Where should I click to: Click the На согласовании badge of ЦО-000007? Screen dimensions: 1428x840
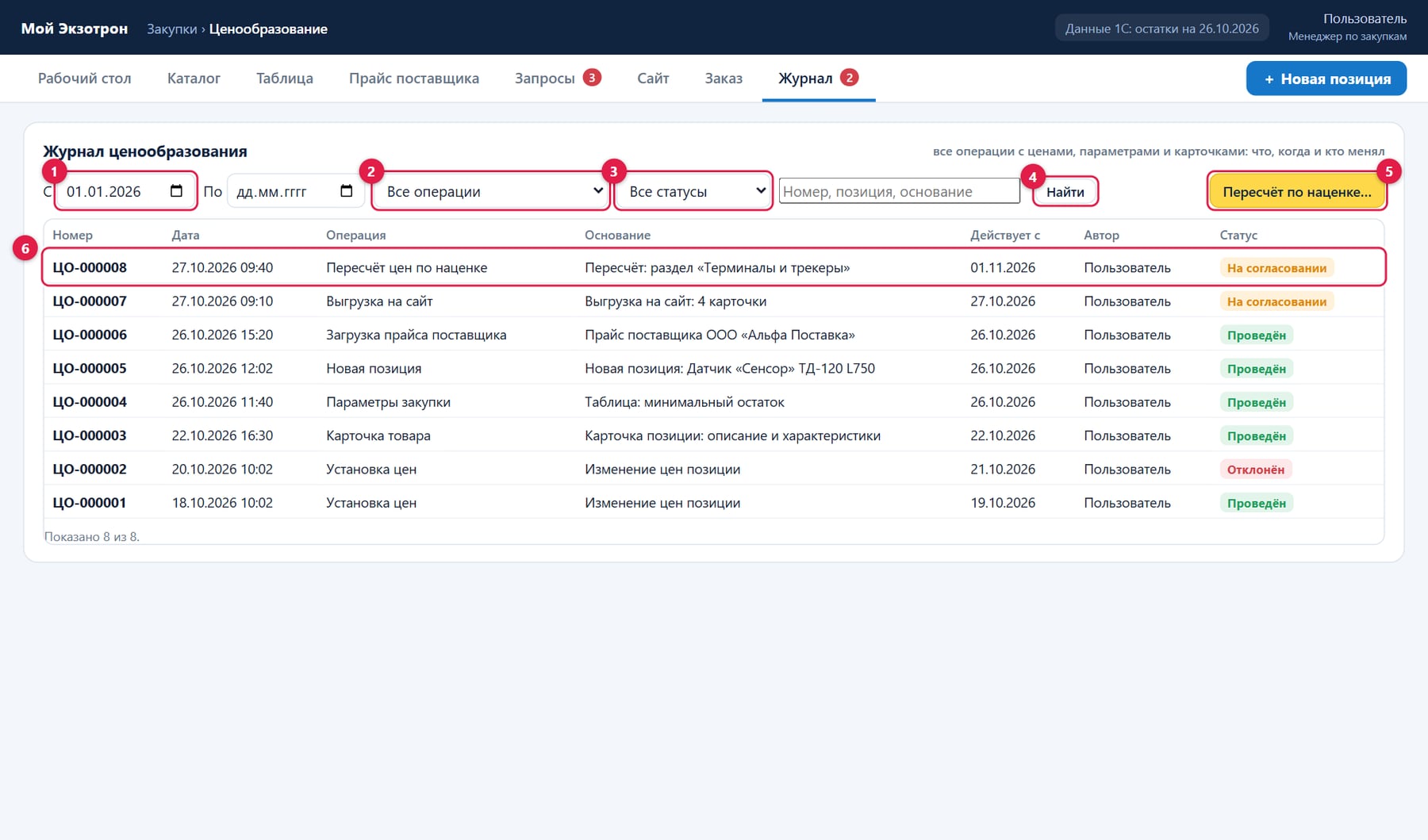1276,301
